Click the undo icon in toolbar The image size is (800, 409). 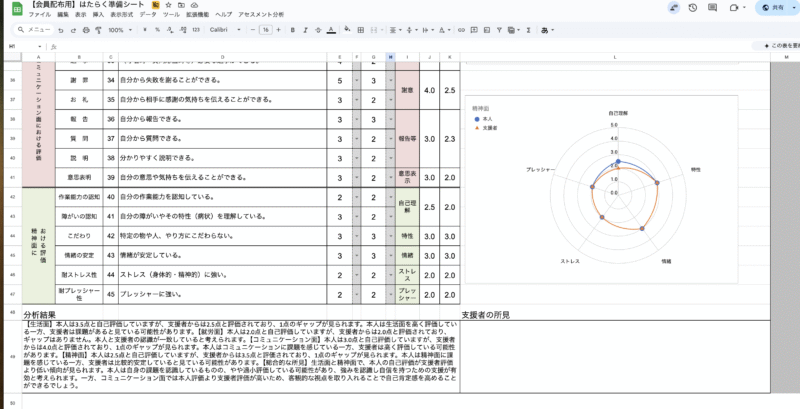click(61, 30)
